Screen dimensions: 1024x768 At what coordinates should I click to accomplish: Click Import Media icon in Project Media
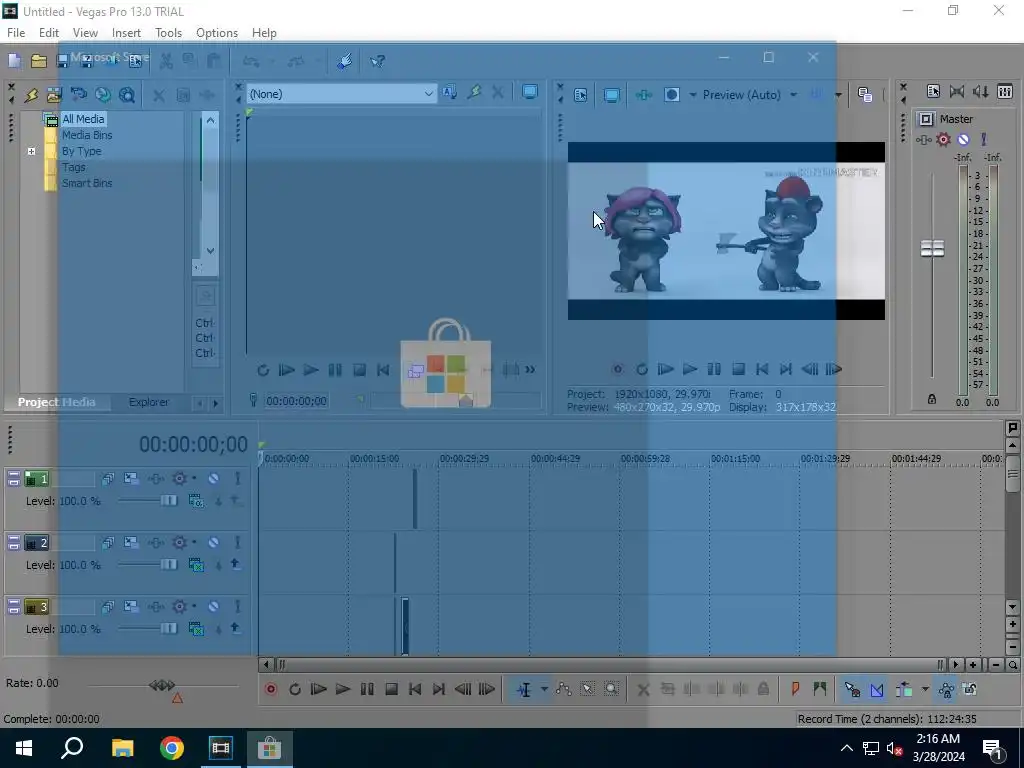point(54,95)
